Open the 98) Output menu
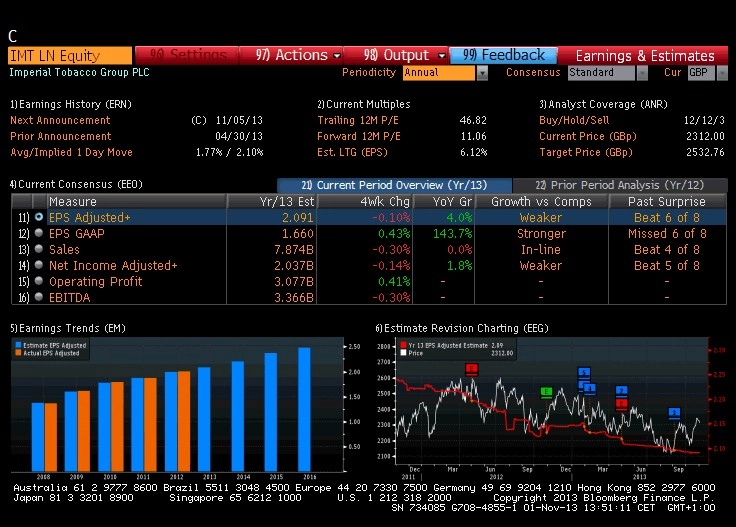Image resolution: width=736 pixels, height=527 pixels. coord(396,55)
